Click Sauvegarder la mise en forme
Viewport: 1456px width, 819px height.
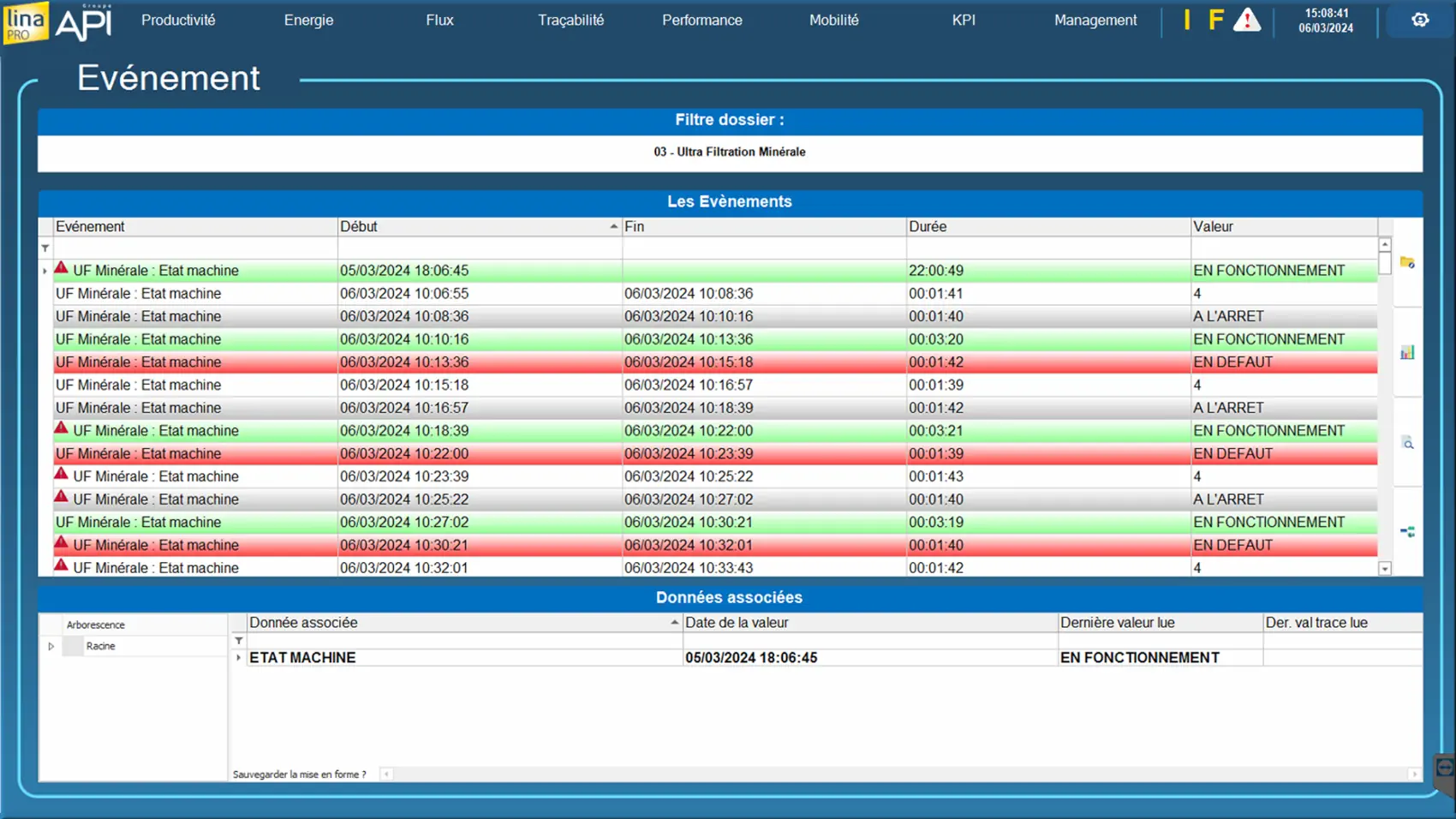299,774
